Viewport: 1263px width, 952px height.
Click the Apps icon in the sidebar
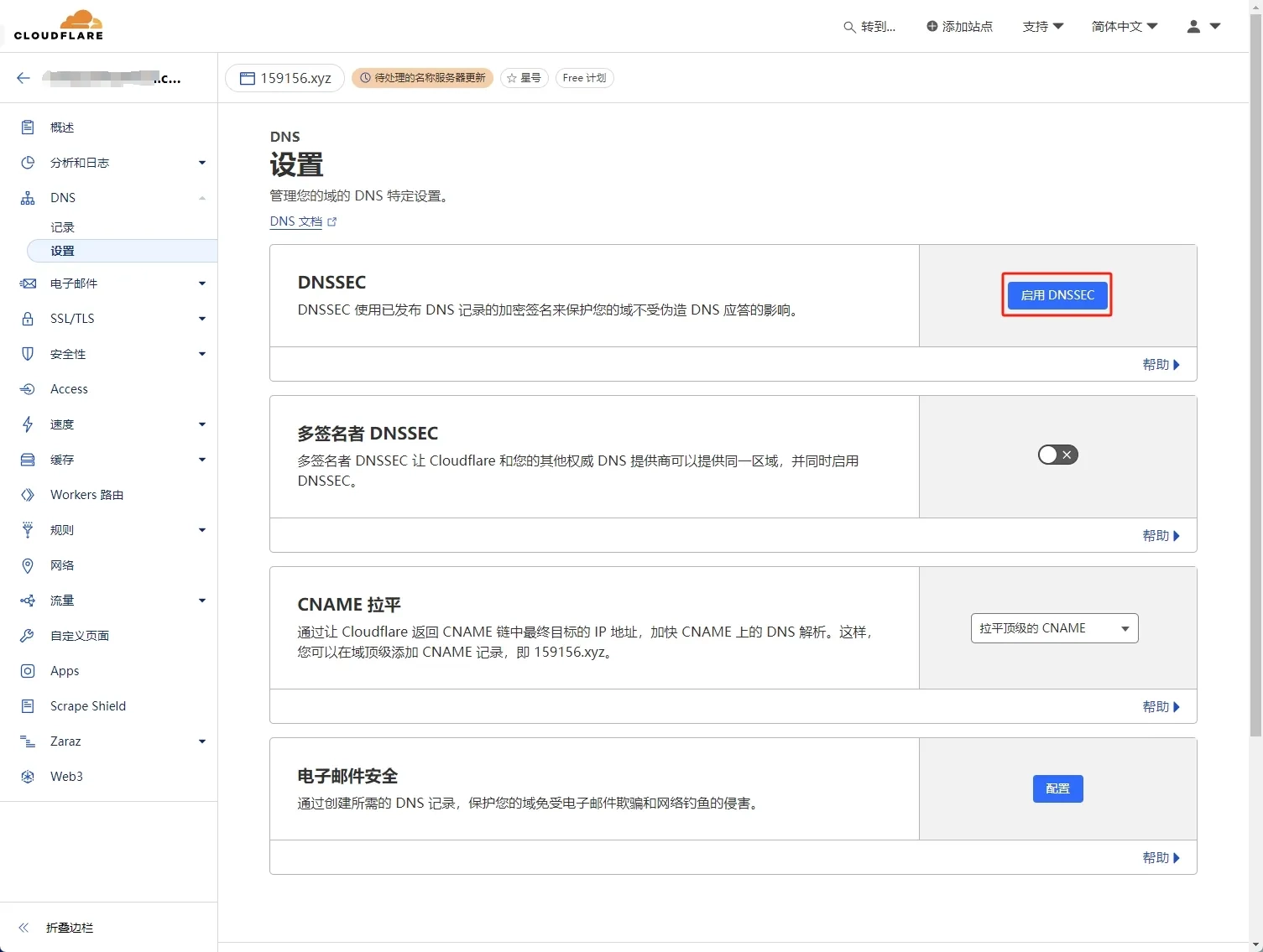click(28, 671)
